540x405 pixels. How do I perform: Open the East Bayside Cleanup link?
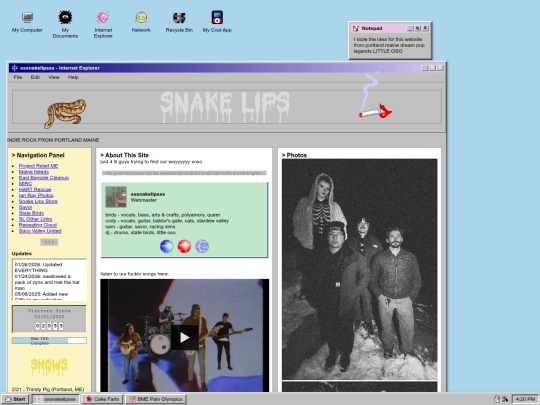point(44,178)
